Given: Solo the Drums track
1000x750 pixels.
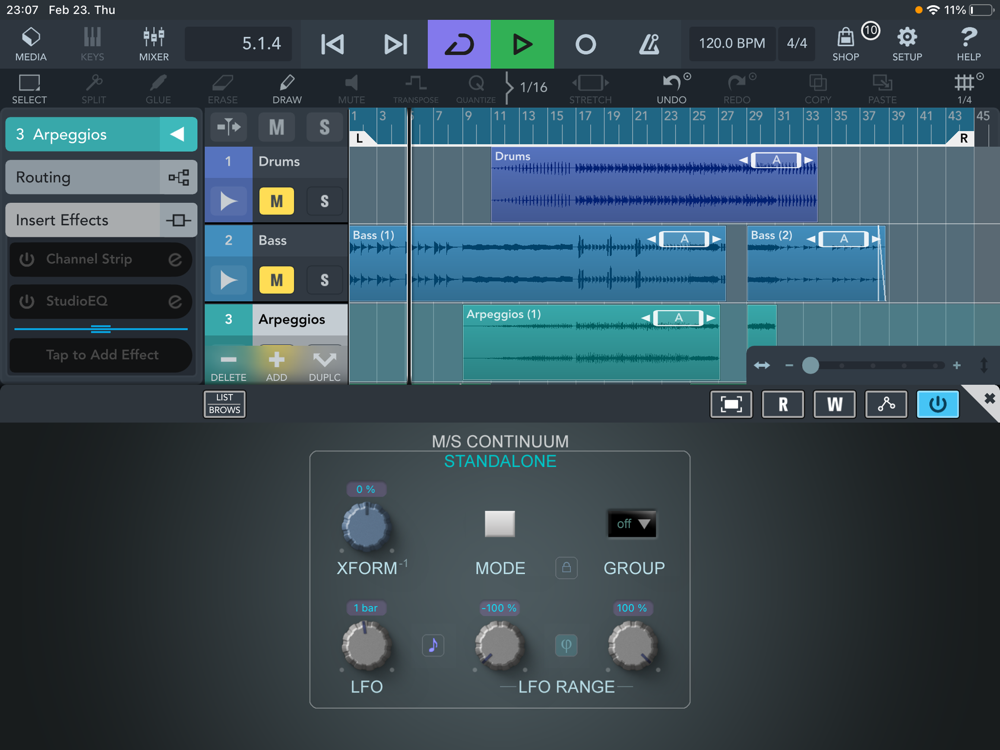Looking at the screenshot, I should coord(325,202).
